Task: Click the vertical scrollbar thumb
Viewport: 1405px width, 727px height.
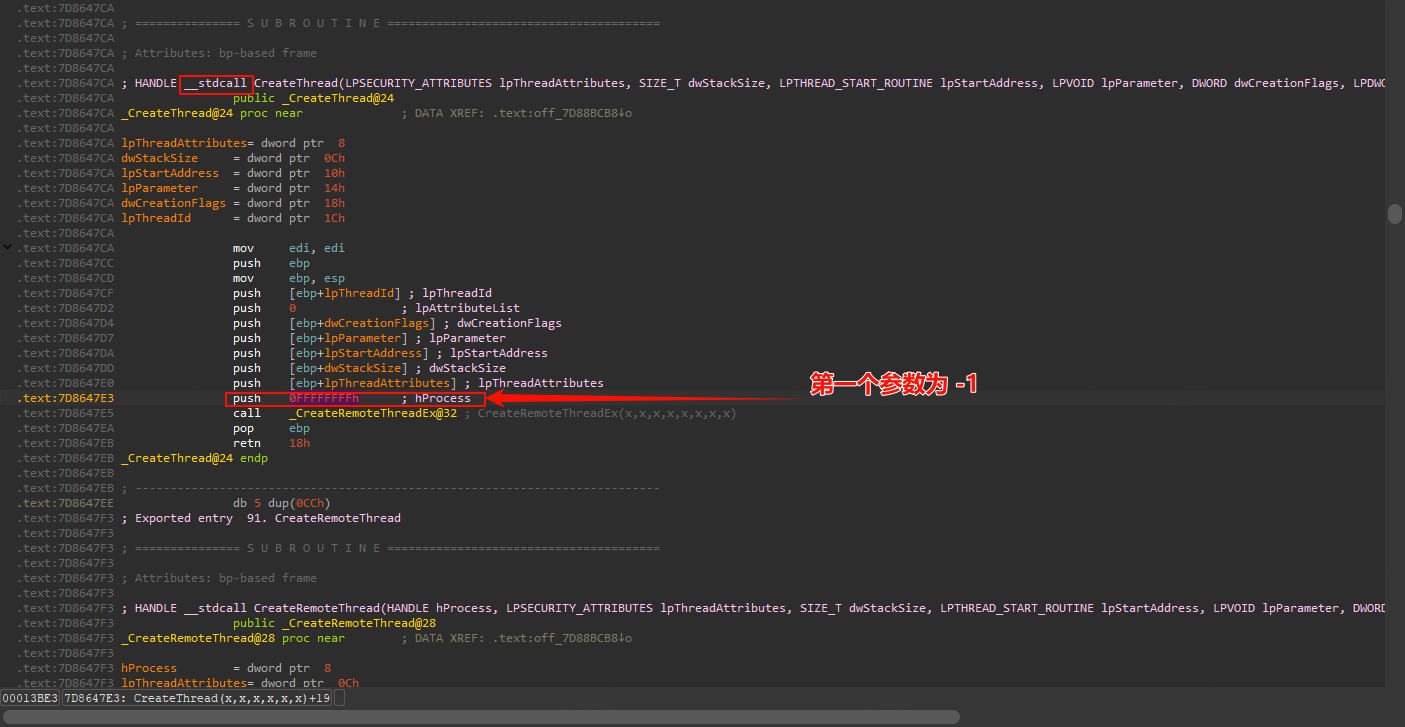Action: [x=1394, y=214]
